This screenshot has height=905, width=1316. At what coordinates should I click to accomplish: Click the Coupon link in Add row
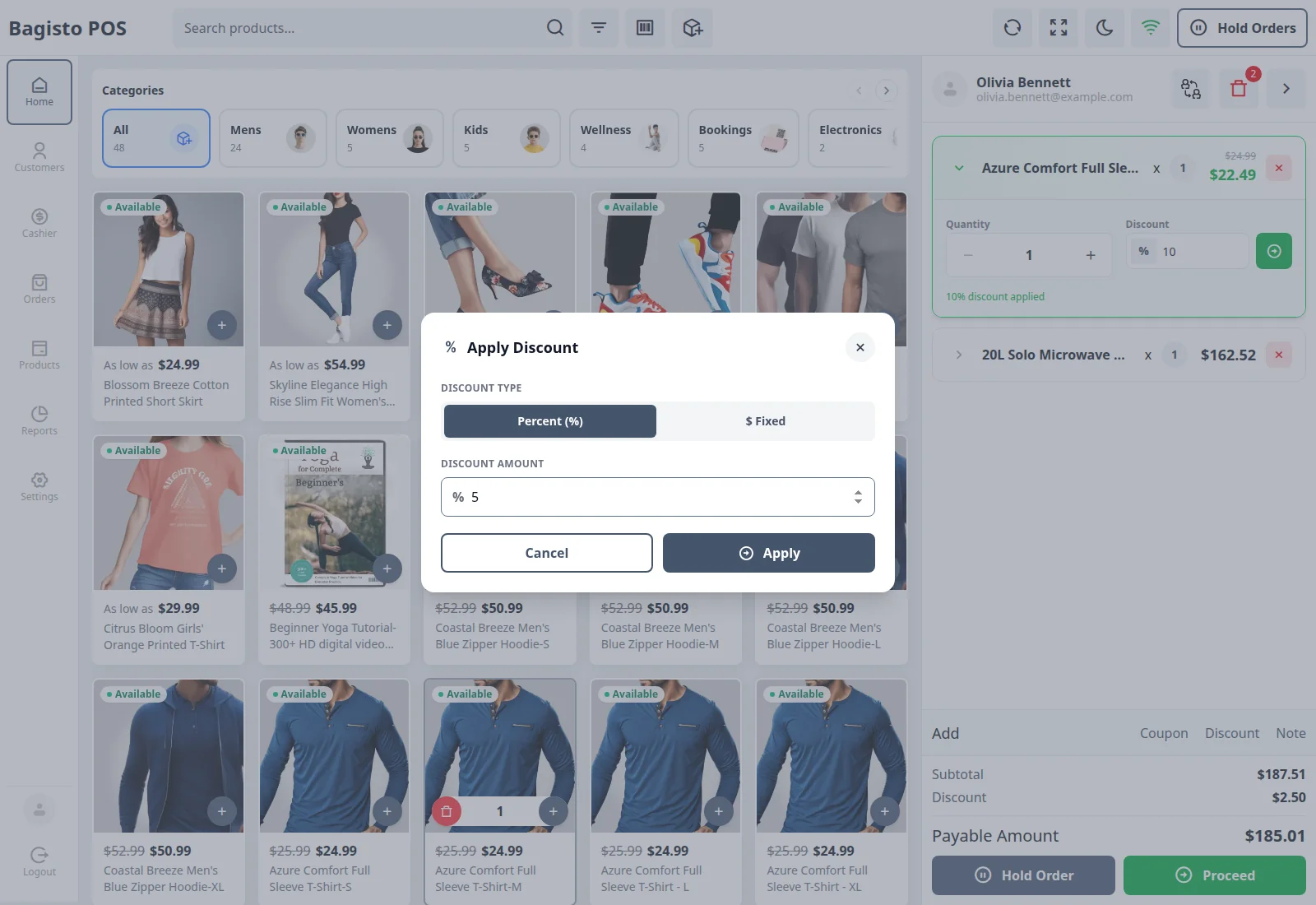(x=1164, y=733)
